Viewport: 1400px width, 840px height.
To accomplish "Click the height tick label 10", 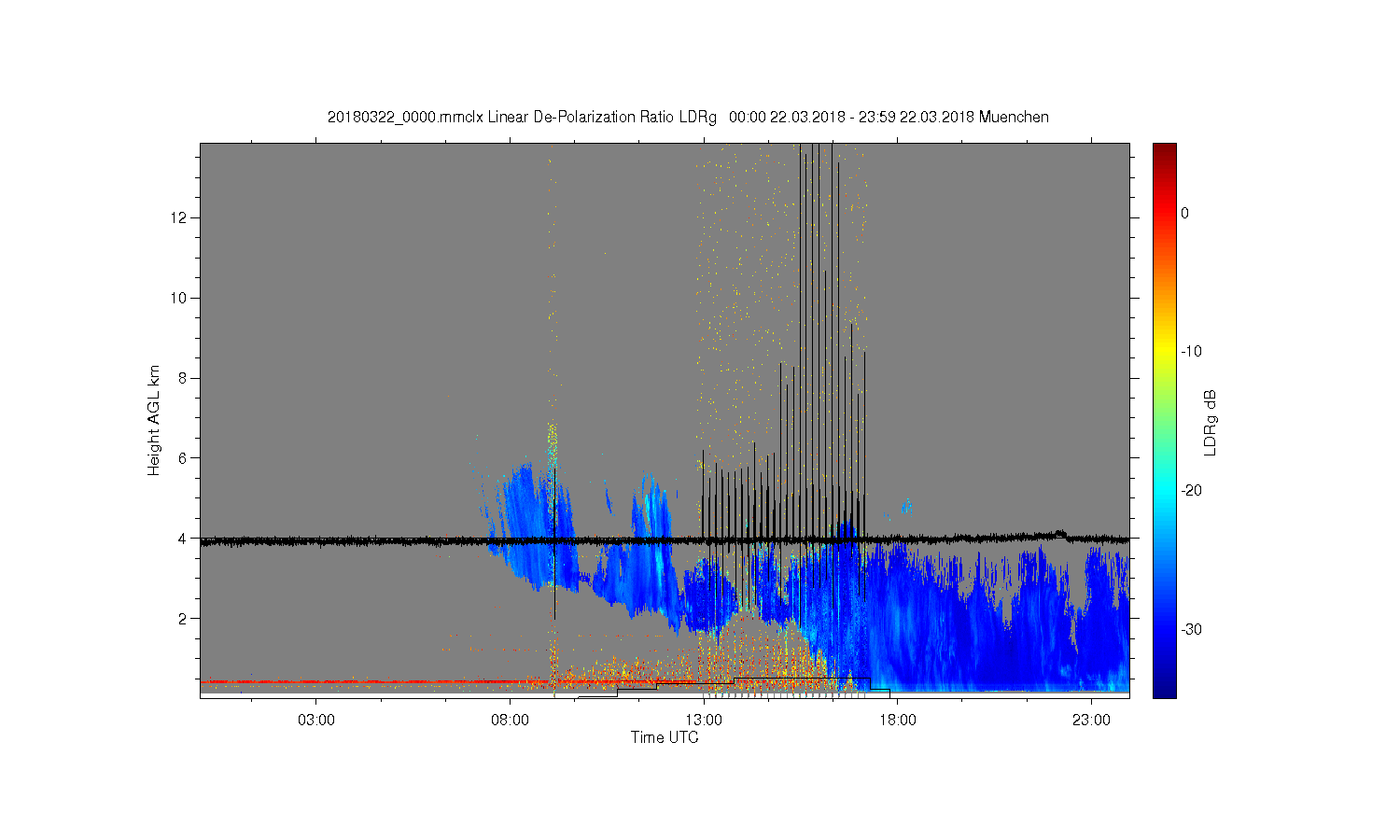I will tap(180, 298).
